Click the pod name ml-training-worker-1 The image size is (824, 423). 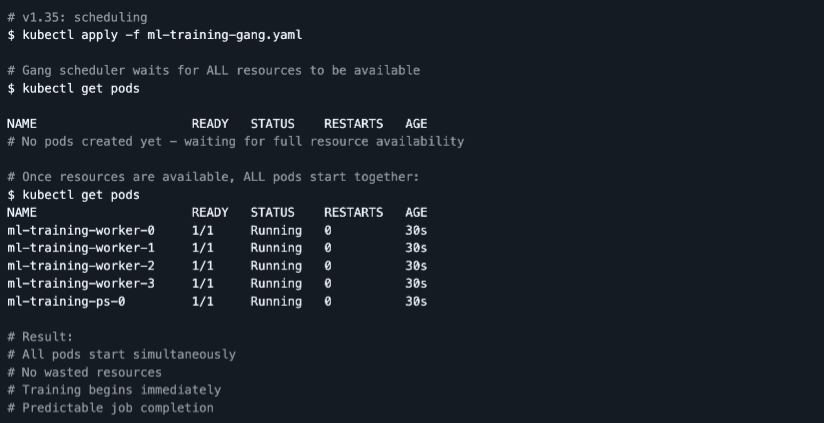pyautogui.click(x=81, y=248)
